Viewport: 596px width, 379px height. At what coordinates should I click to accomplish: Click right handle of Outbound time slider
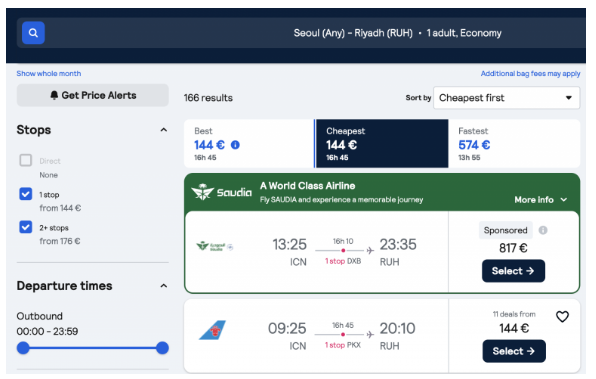[x=162, y=348]
